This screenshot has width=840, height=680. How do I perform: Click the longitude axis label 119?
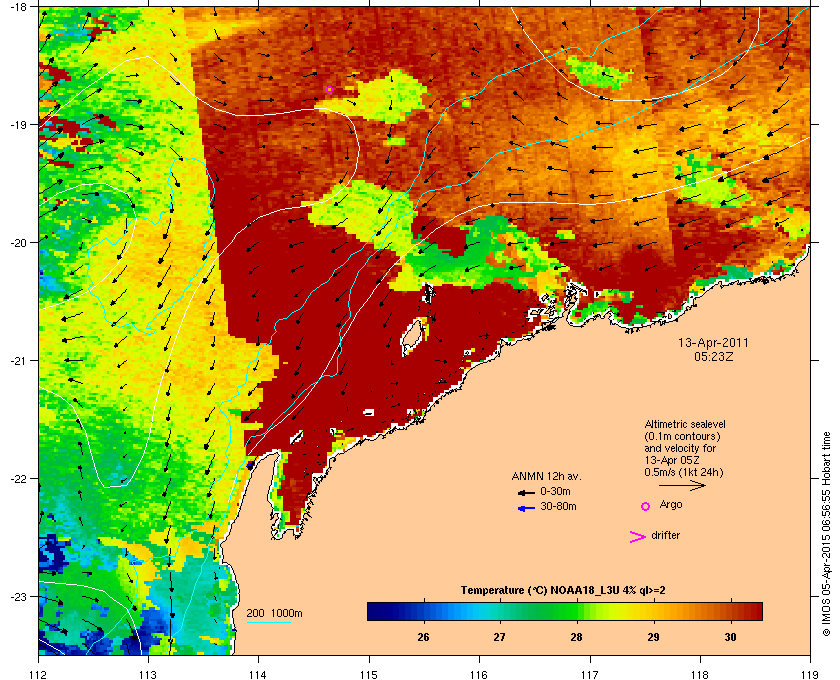810,674
